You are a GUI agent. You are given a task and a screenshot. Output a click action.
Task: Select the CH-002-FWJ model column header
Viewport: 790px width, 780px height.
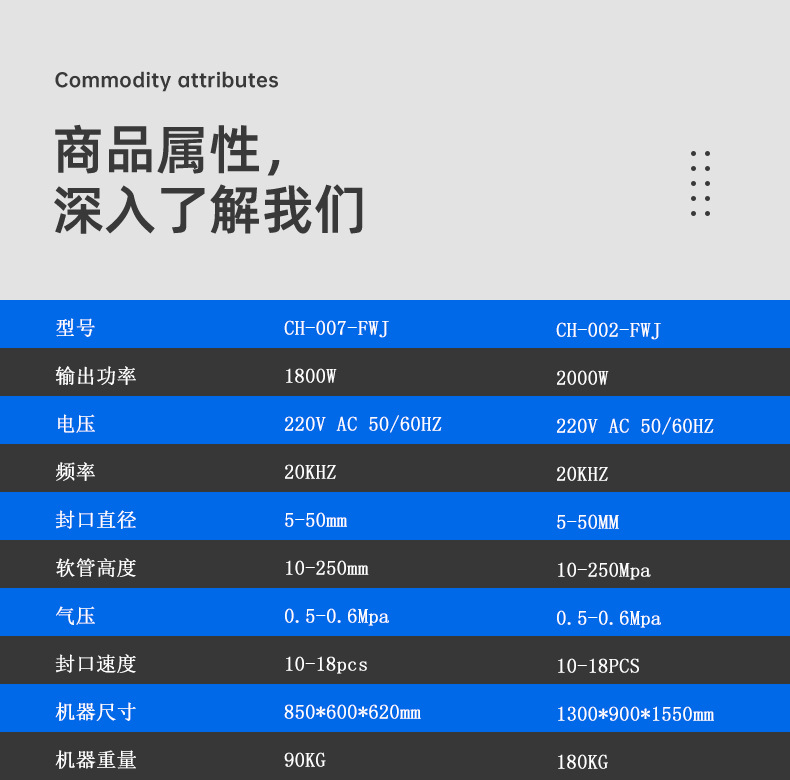608,330
